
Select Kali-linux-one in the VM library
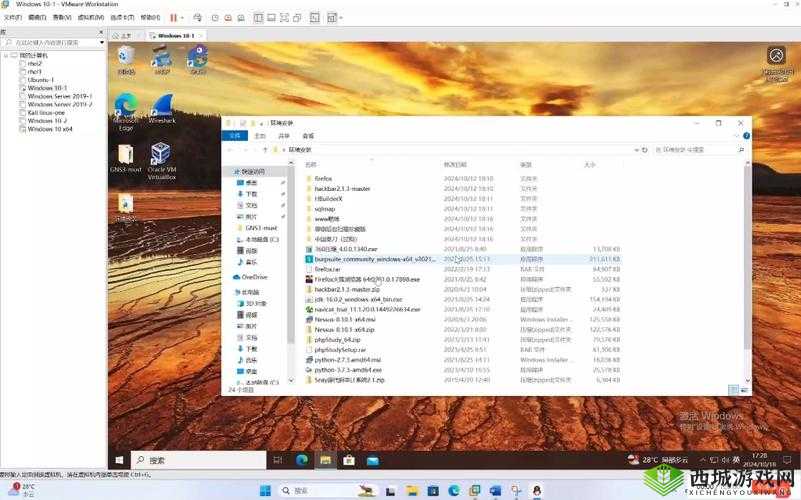point(46,113)
